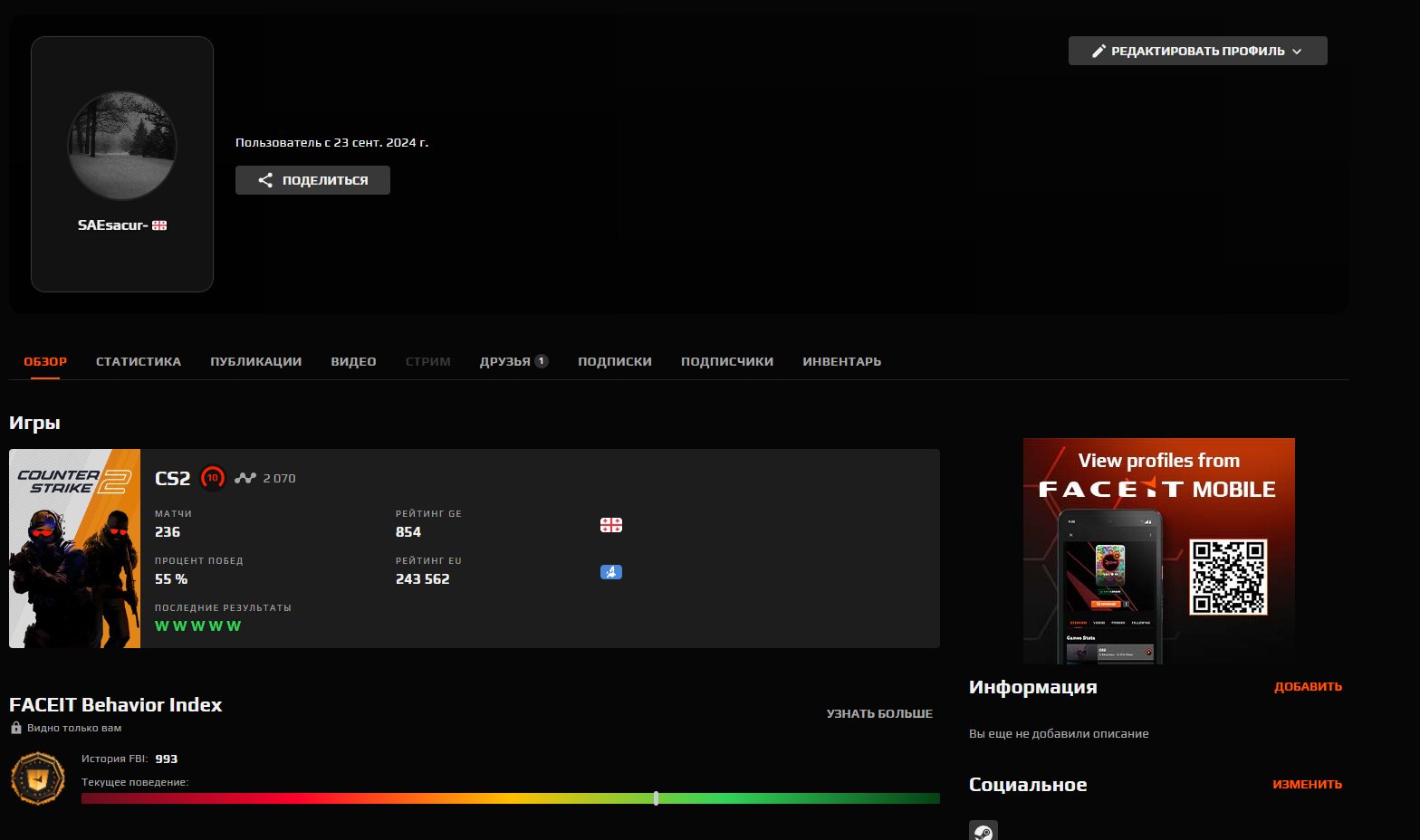The image size is (1420, 840).
Task: Click the FACEIT Mobile QR code banner
Action: [1158, 550]
